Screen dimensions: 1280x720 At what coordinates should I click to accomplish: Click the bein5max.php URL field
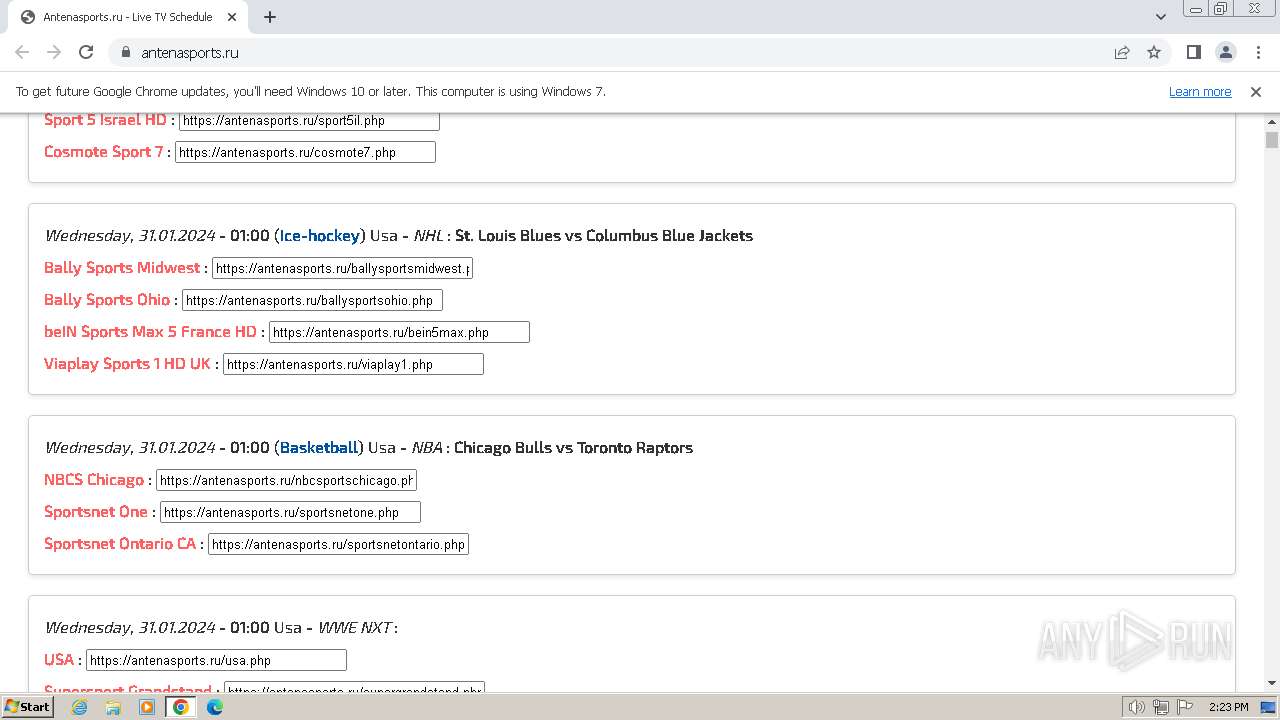point(399,332)
